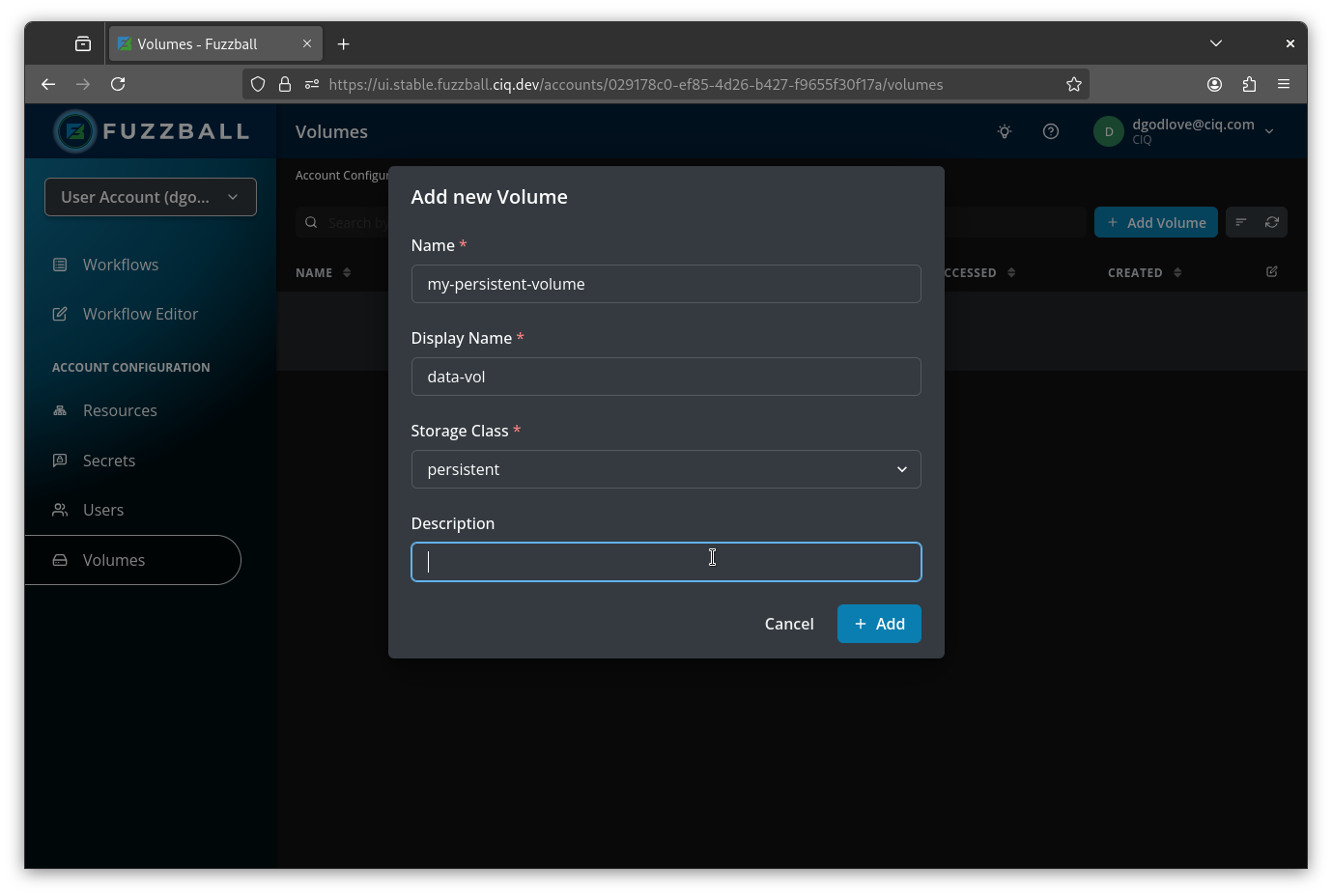The height and width of the screenshot is (896, 1332).
Task: Click the Add Volume button
Action: (x=1156, y=222)
